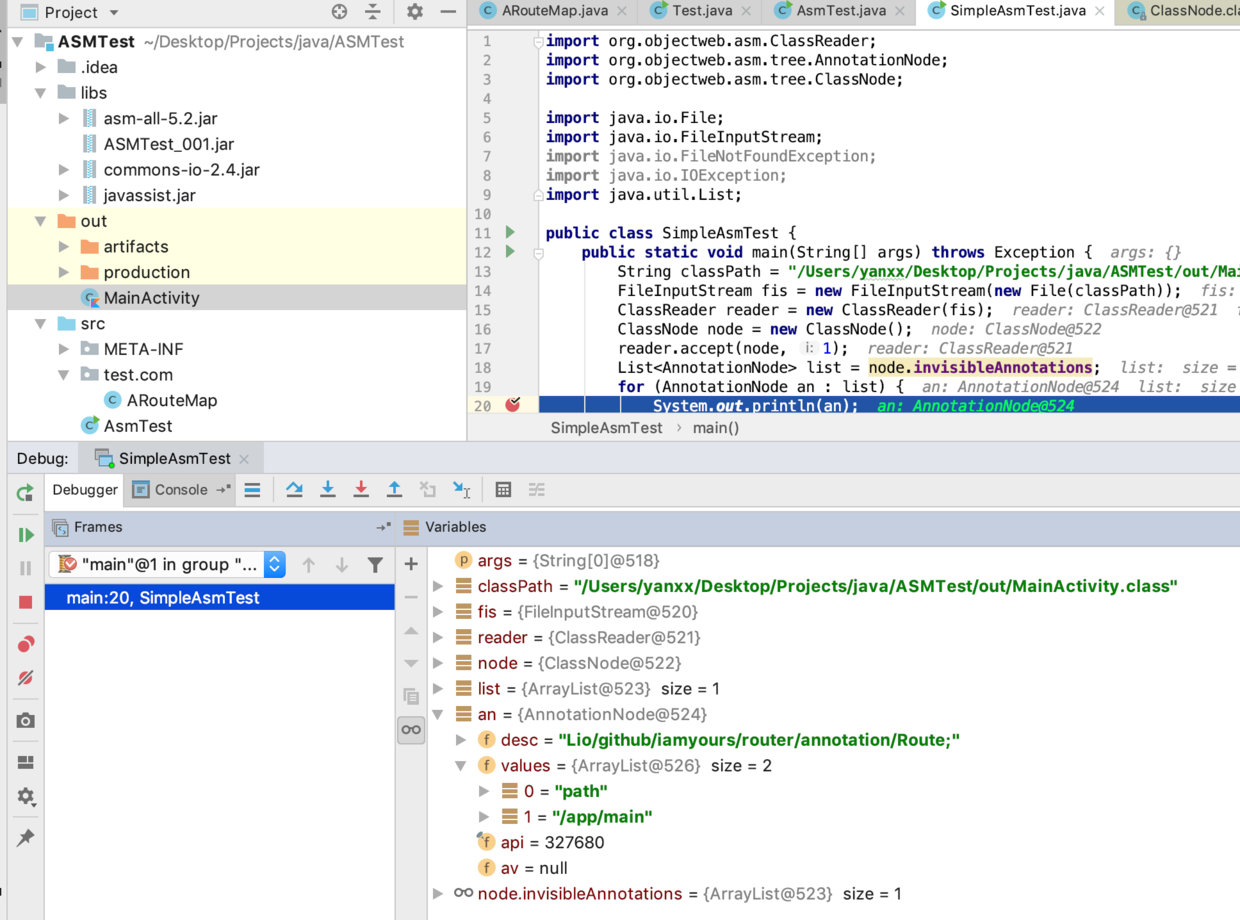The image size is (1240, 920).
Task: Hide the Project panel
Action: click(448, 12)
